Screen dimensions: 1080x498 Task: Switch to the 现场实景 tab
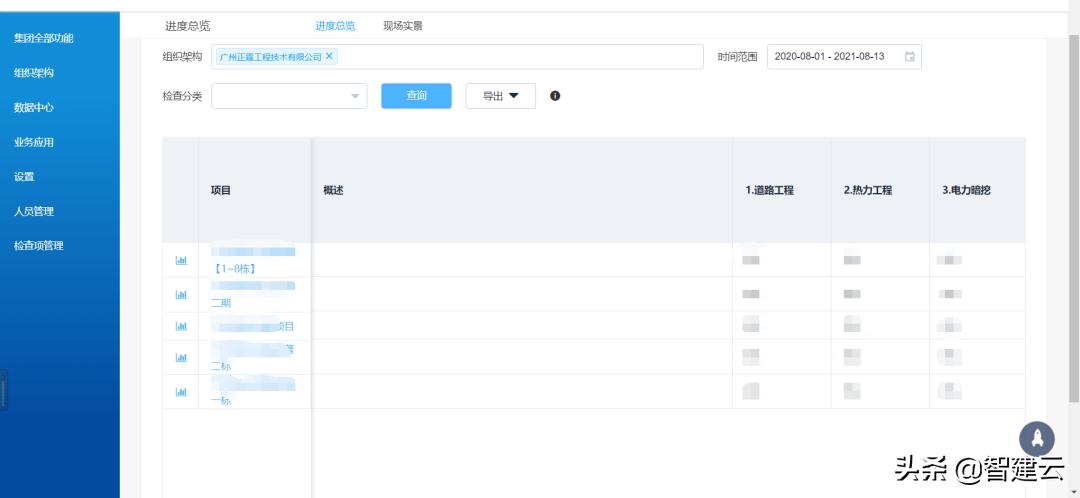tap(403, 26)
